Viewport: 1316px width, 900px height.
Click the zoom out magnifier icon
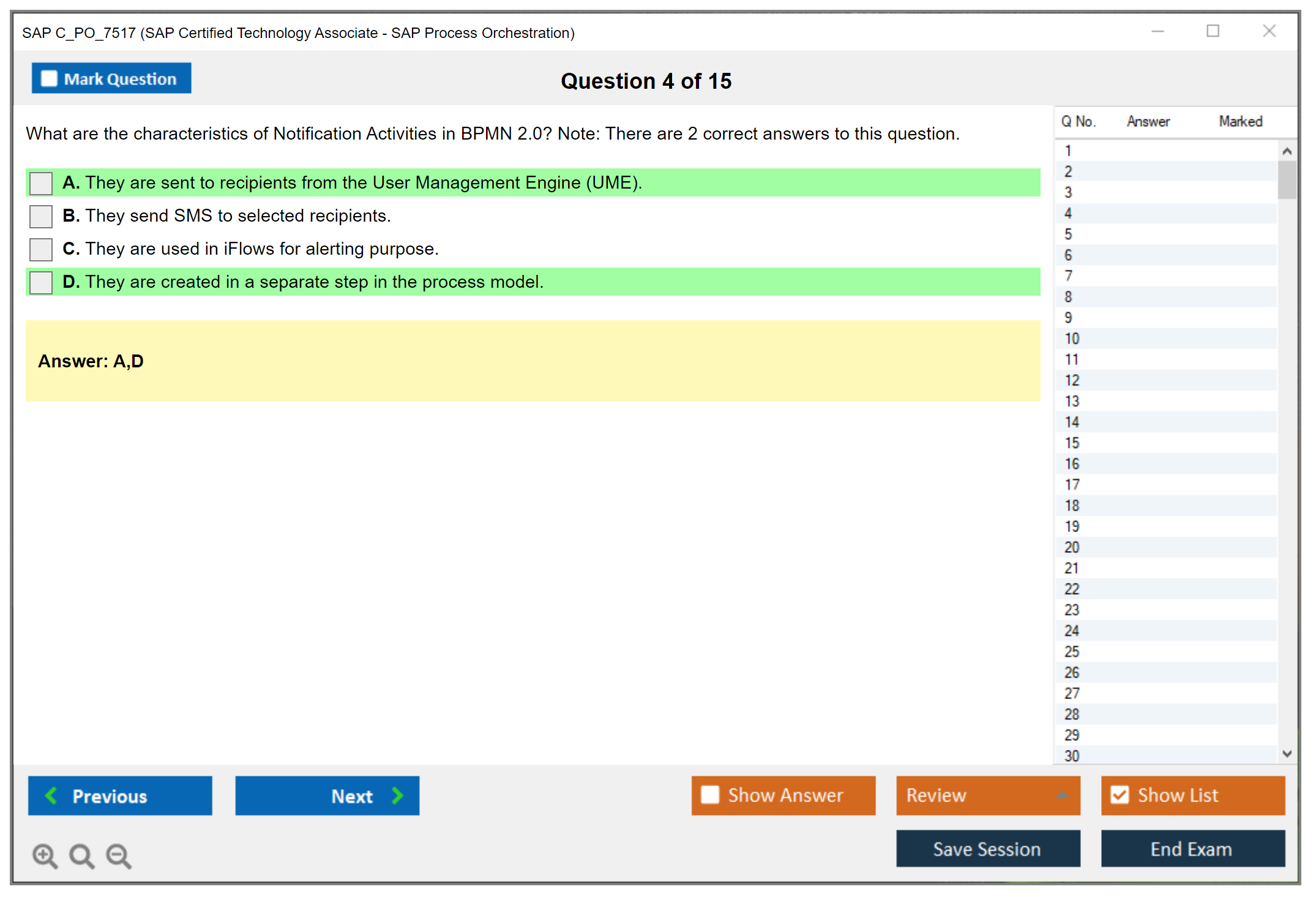118,855
